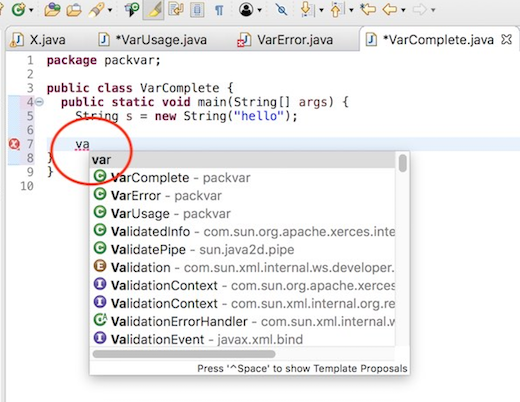Click the Open Type folder icon
This screenshot has height=402, width=520.
coord(52,10)
